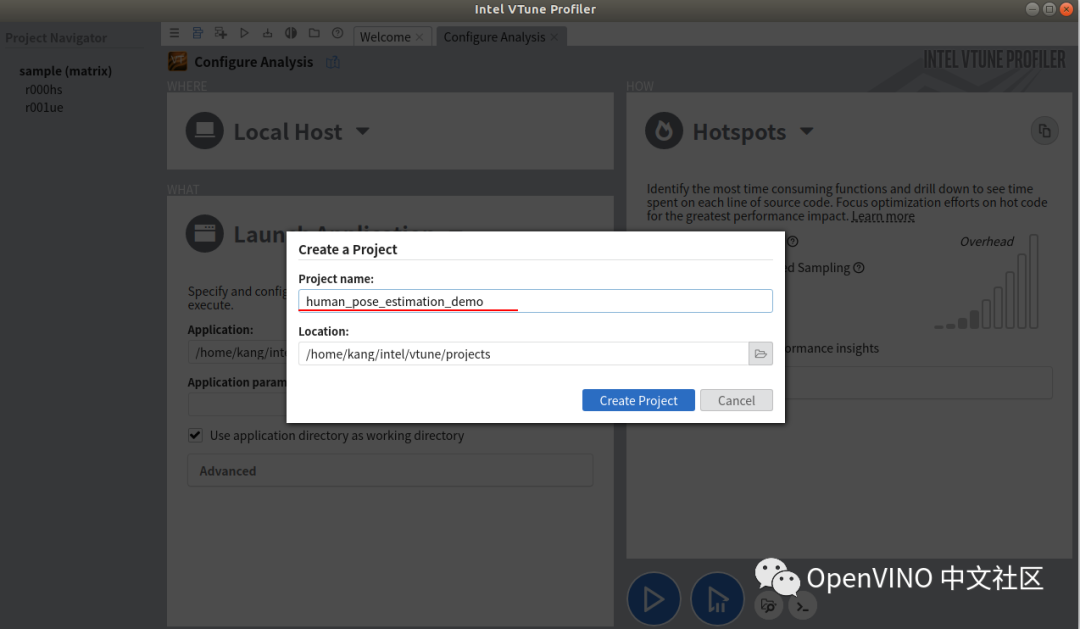Click the Start Paused analysis button

point(717,599)
